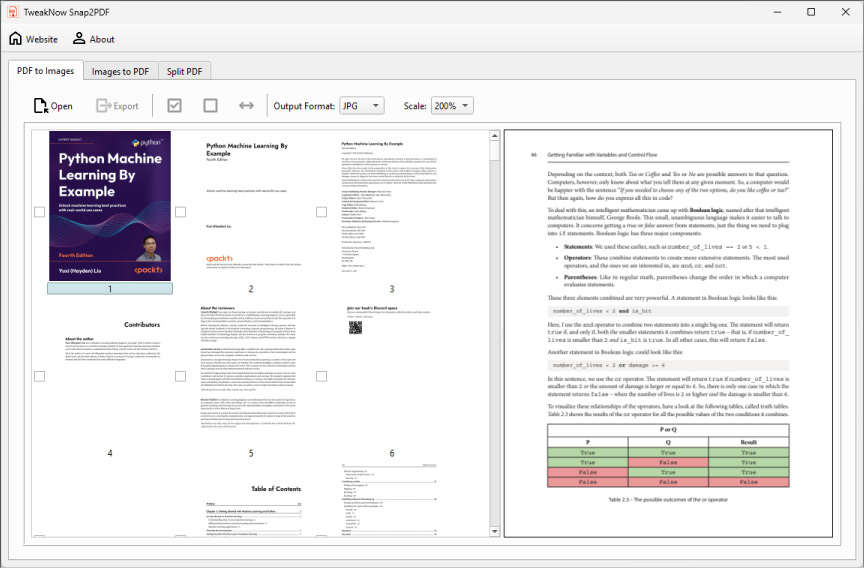Open the Output Format JPG dropdown
This screenshot has height=568, width=864.
(x=361, y=106)
